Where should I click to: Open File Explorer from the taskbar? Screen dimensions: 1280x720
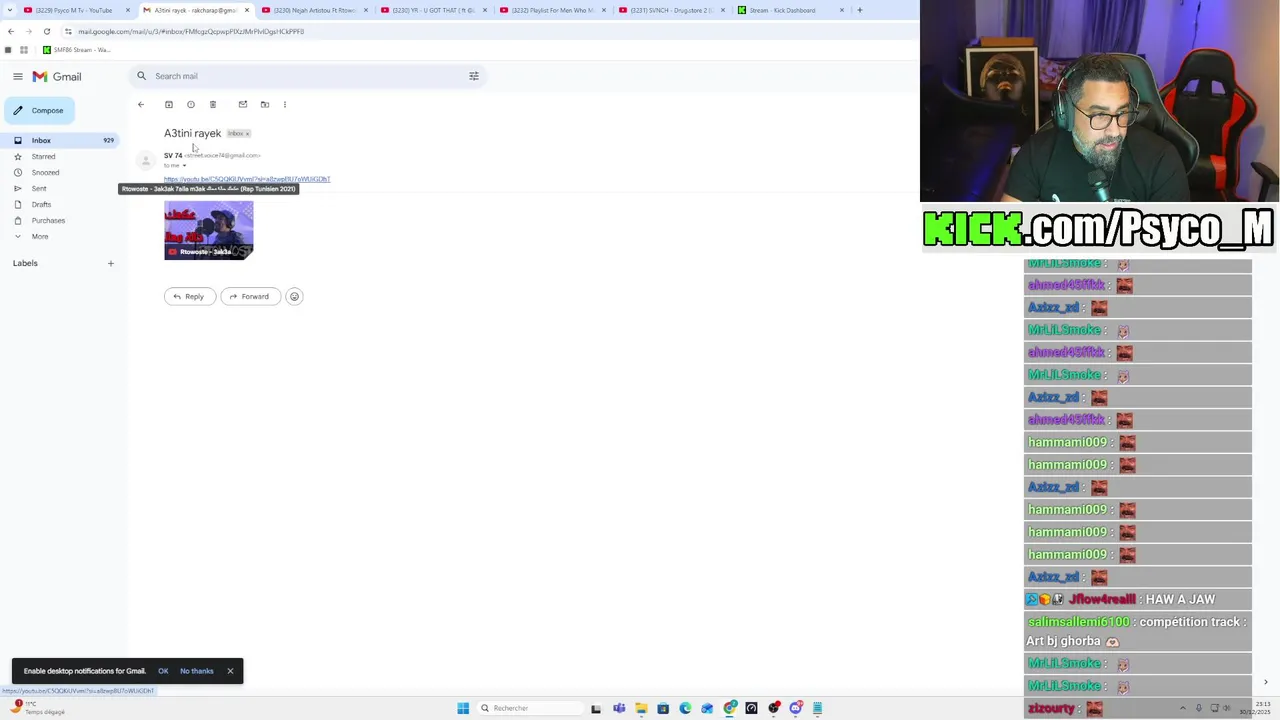tap(641, 708)
